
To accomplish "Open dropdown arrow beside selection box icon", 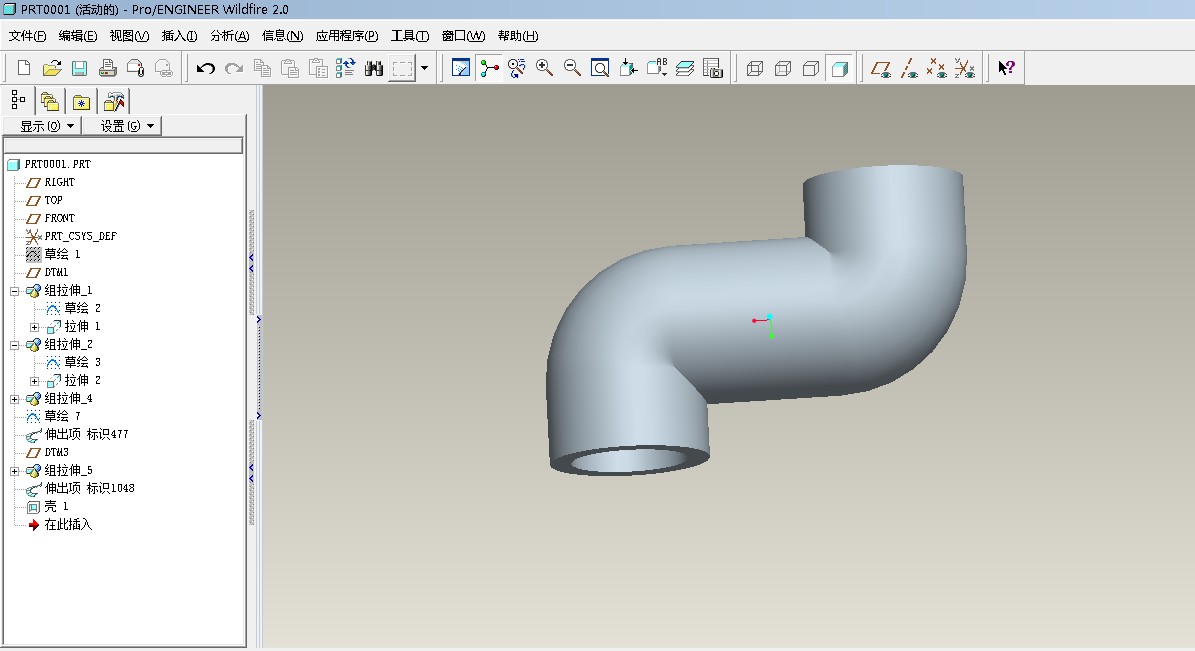I will pyautogui.click(x=424, y=68).
